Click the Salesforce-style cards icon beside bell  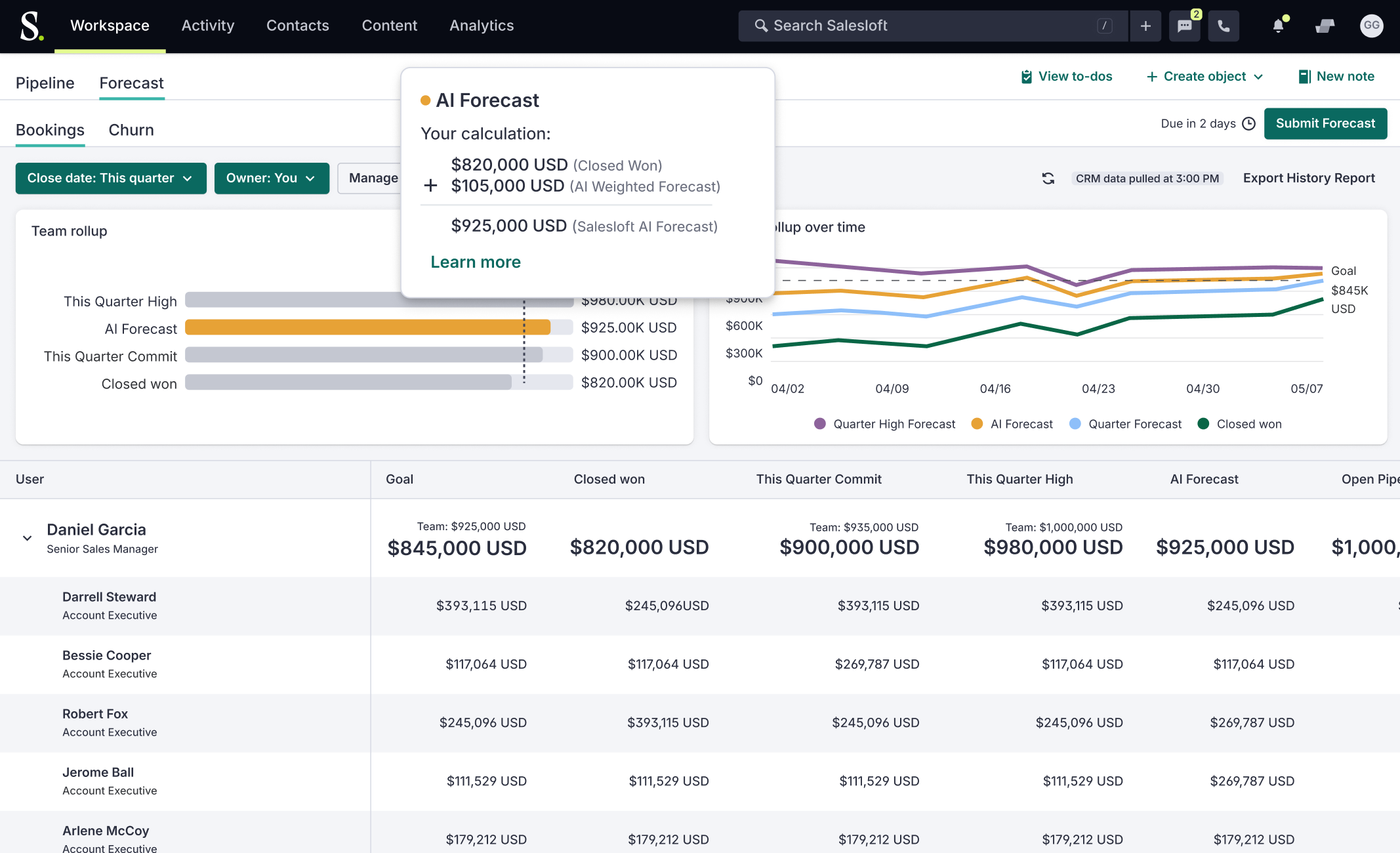tap(1325, 26)
